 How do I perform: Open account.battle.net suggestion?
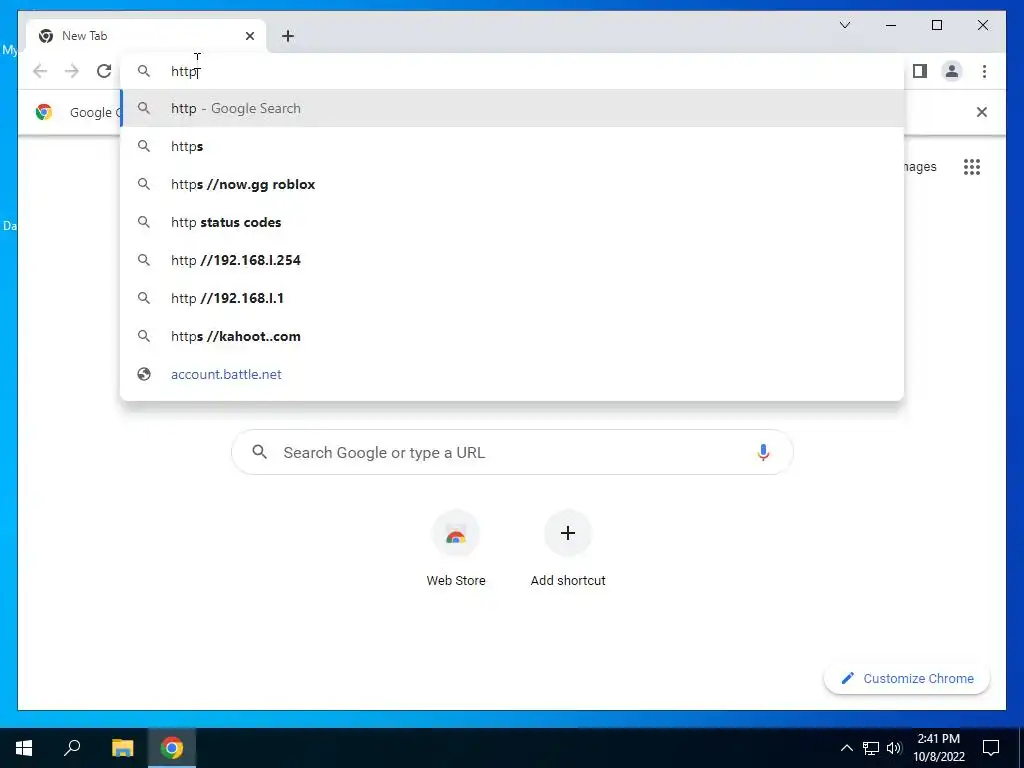pyautogui.click(x=513, y=374)
